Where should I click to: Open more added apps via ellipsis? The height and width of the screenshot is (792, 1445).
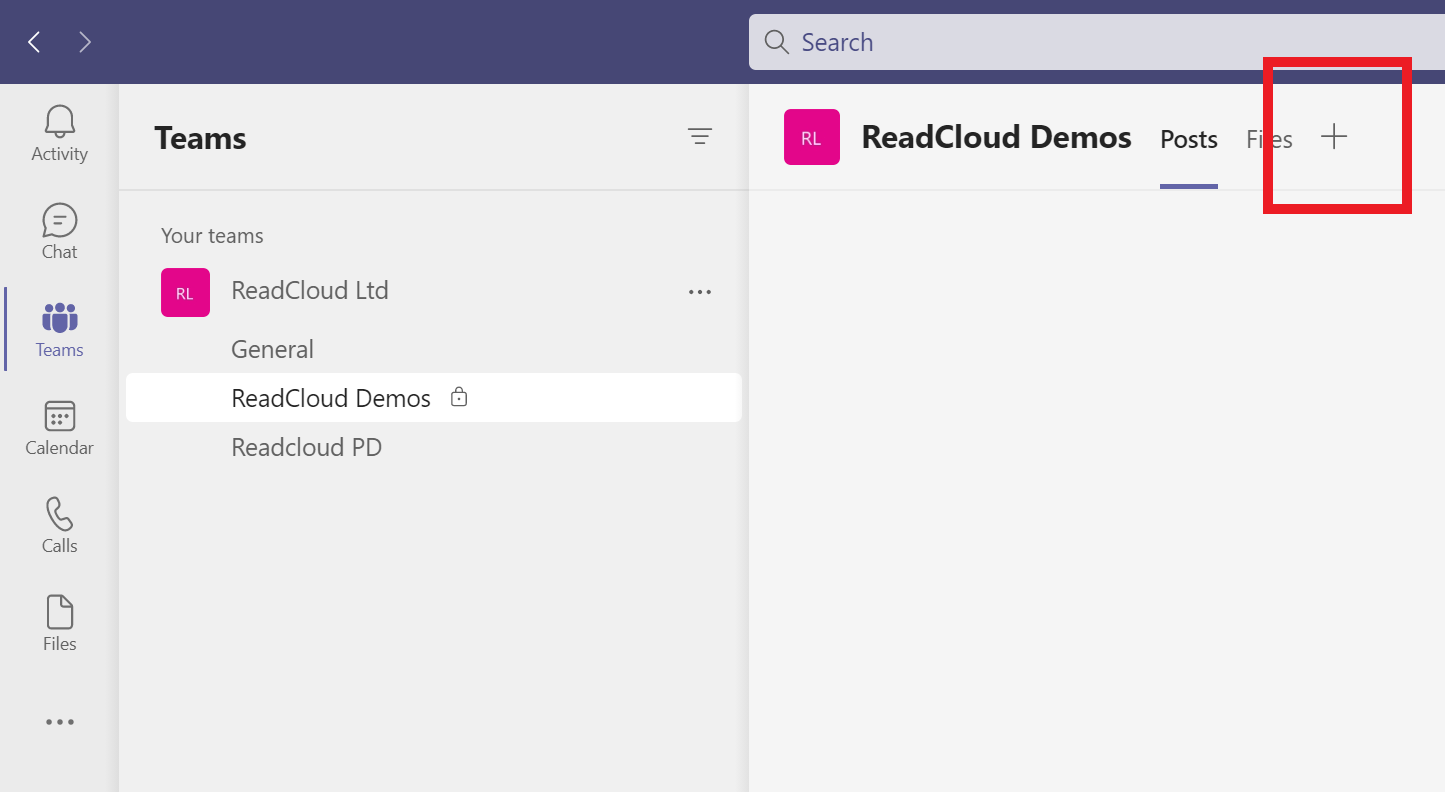pos(59,721)
